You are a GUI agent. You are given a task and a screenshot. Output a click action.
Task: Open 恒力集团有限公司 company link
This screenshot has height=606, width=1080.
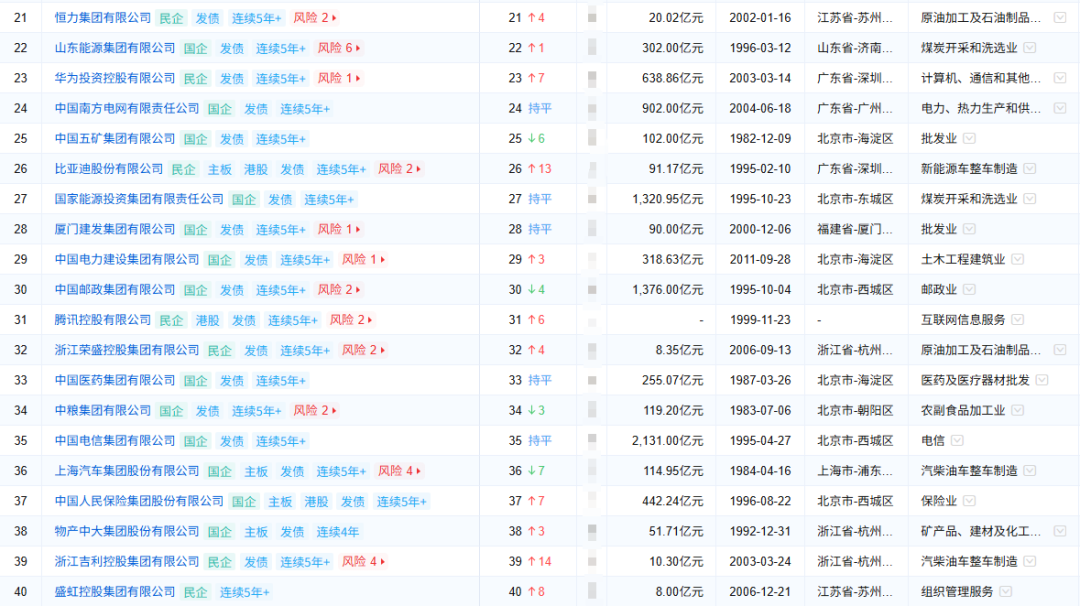tap(103, 18)
